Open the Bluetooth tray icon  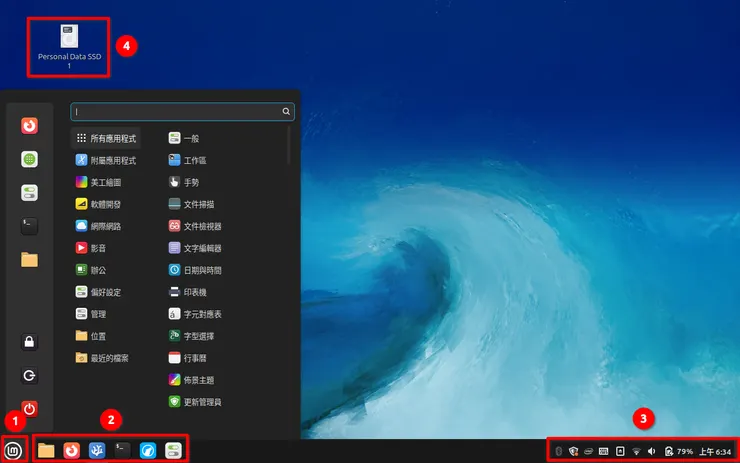[559, 452]
